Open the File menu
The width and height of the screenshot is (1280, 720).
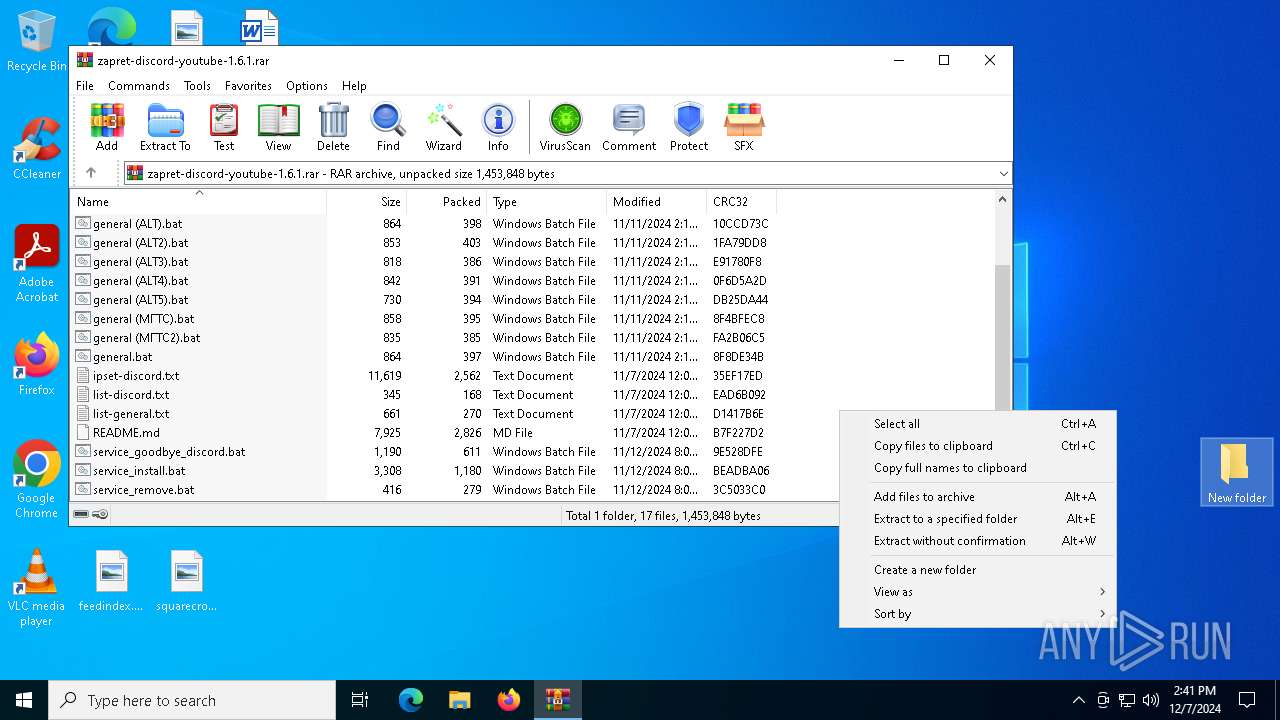point(85,86)
